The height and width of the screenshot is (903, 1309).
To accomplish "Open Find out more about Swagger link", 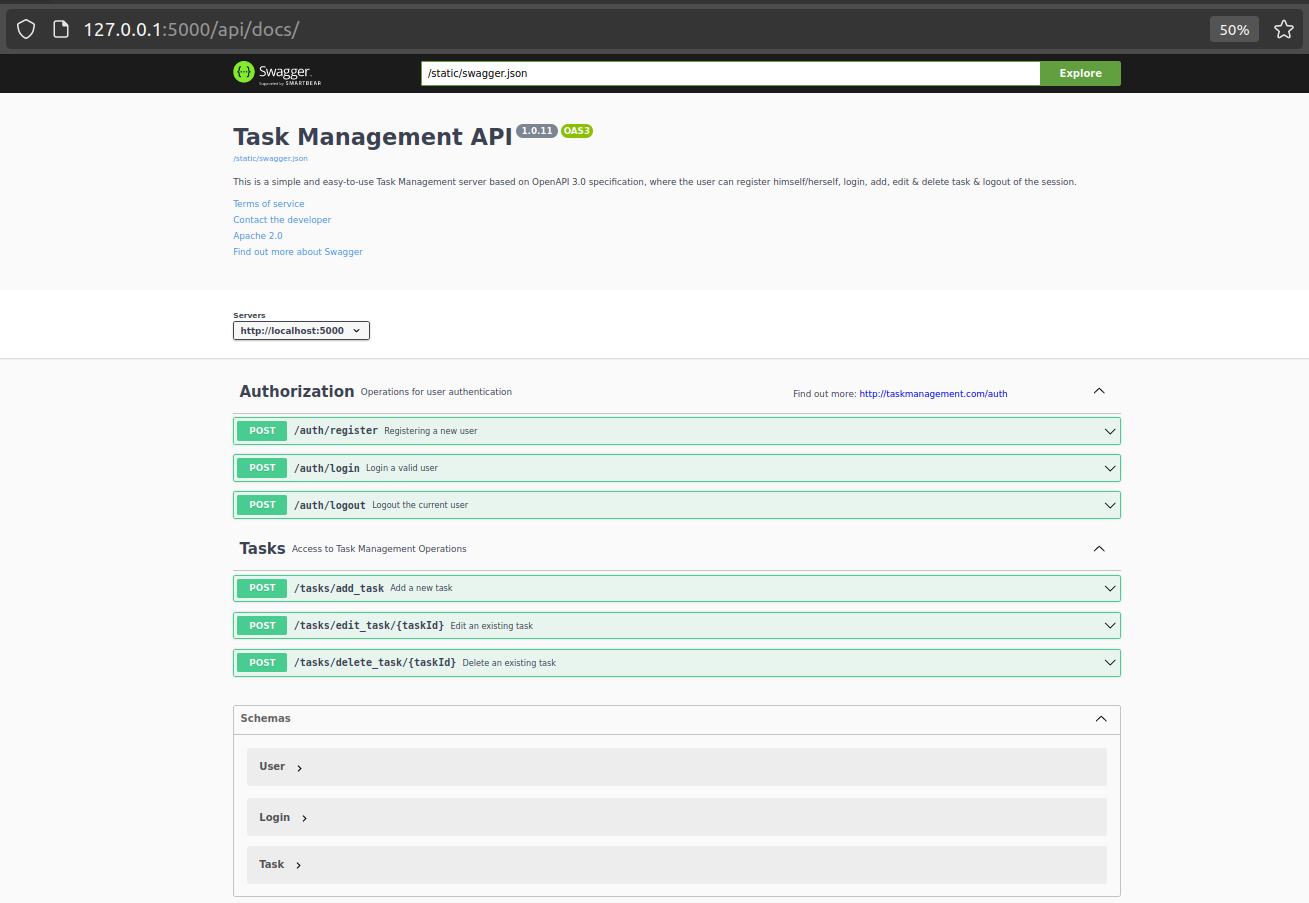I will (x=298, y=252).
